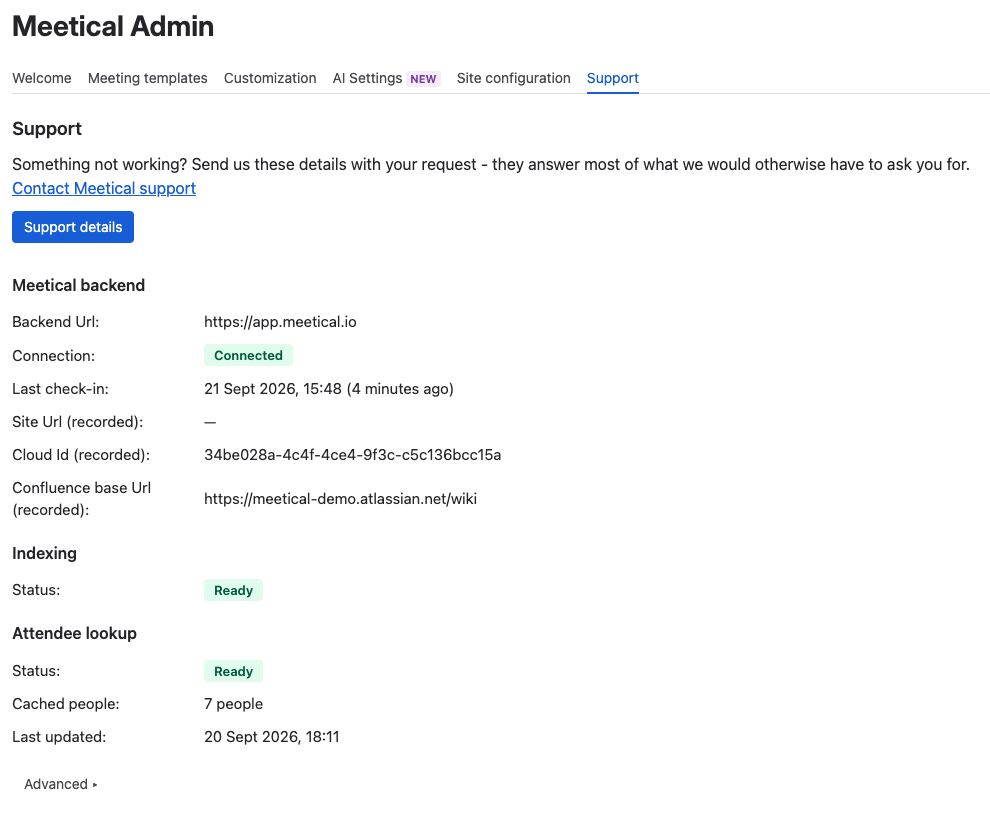
Task: Switch to Meeting templates tab
Action: 147,78
